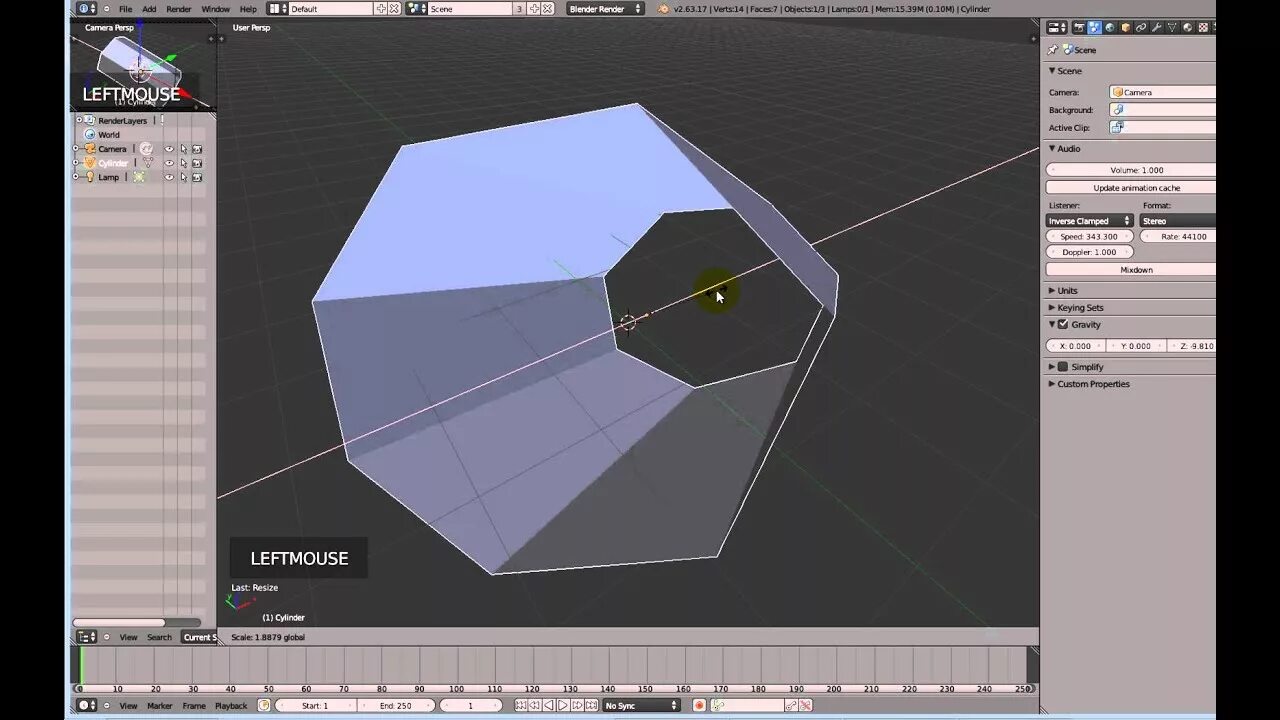Toggle selectability arrow for Lamp
Image resolution: width=1280 pixels, height=720 pixels.
pos(183,177)
